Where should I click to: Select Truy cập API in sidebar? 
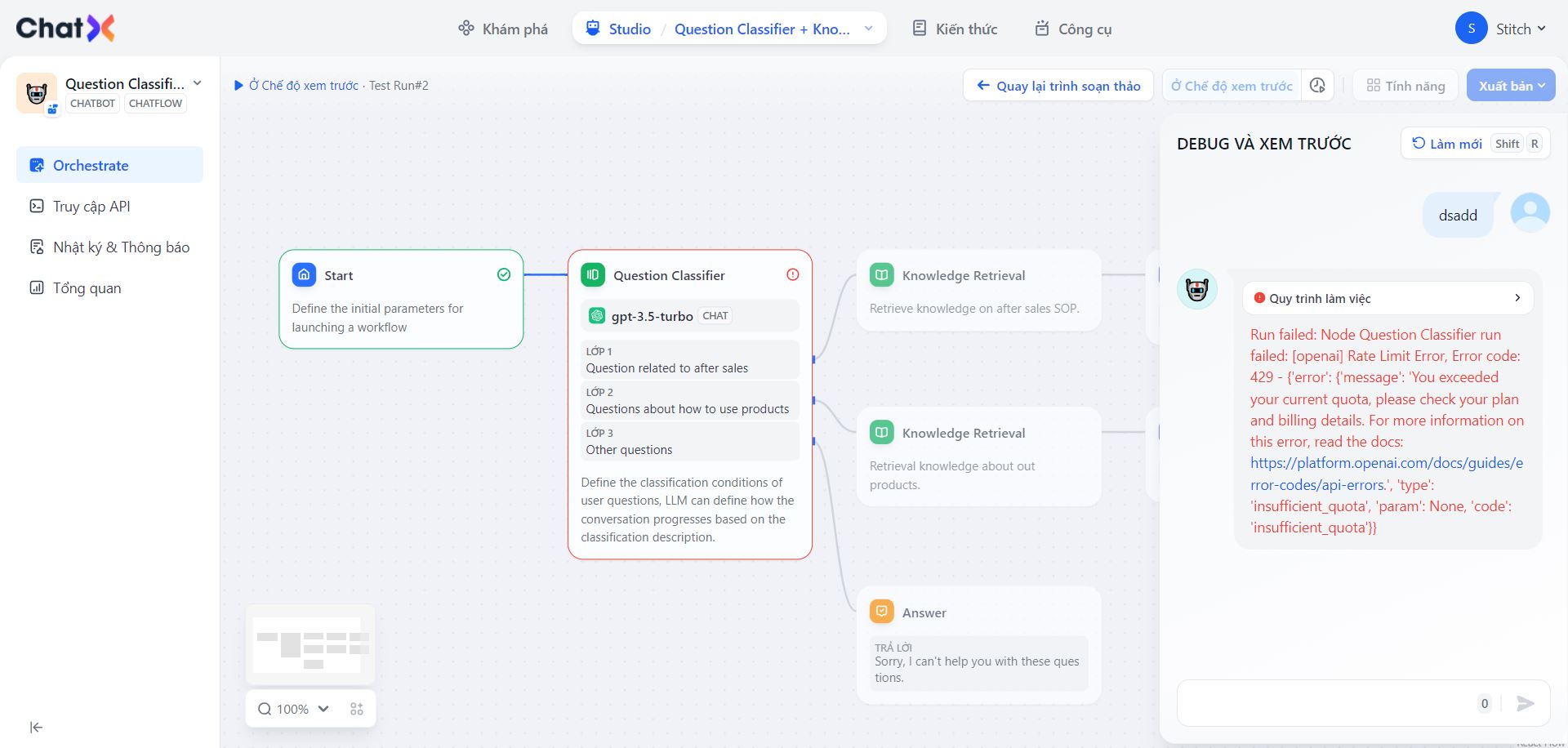tap(91, 207)
